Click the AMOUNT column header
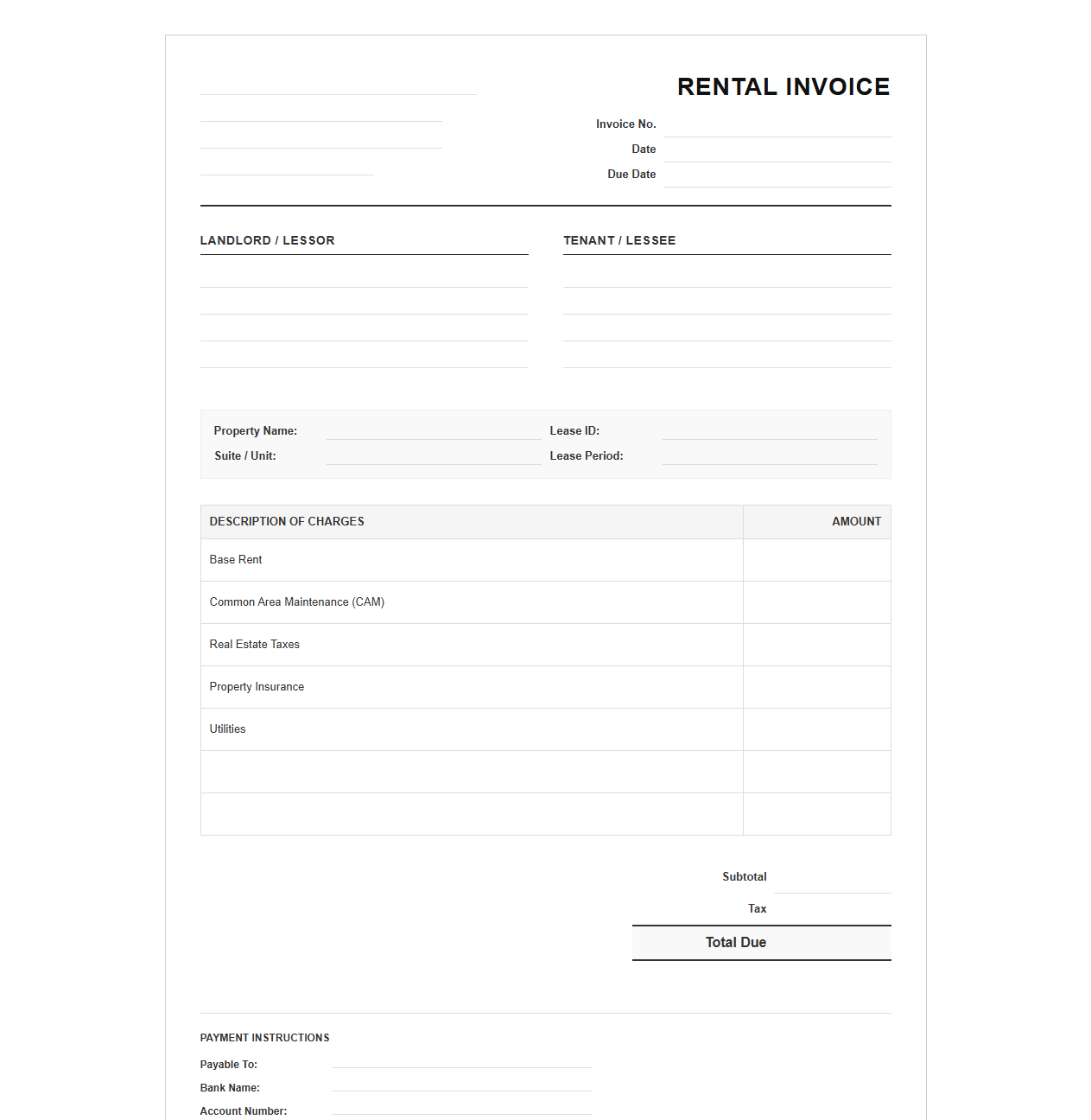The width and height of the screenshot is (1091, 1120). coord(817,522)
